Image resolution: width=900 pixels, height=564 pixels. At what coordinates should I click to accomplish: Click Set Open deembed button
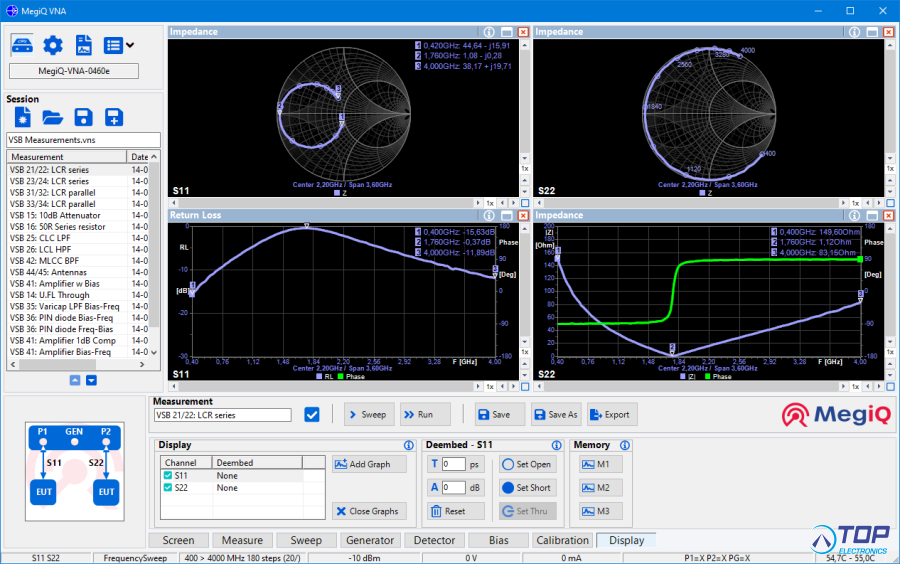pyautogui.click(x=527, y=464)
